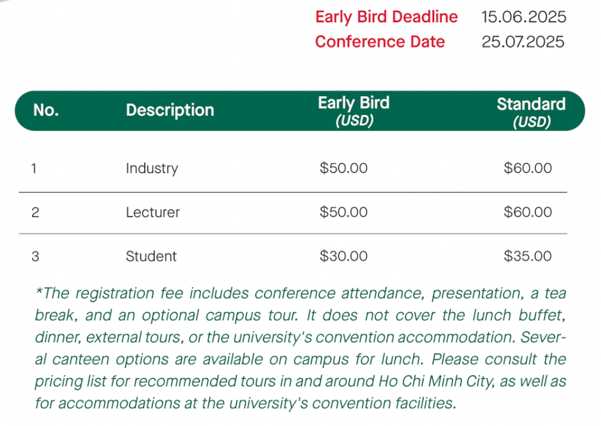The image size is (601, 426).
Task: Click the Early Bird Deadline label
Action: 386,17
